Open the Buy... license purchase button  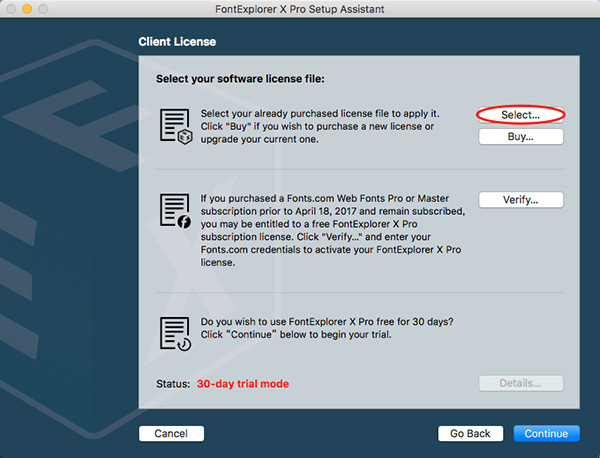[x=521, y=137]
